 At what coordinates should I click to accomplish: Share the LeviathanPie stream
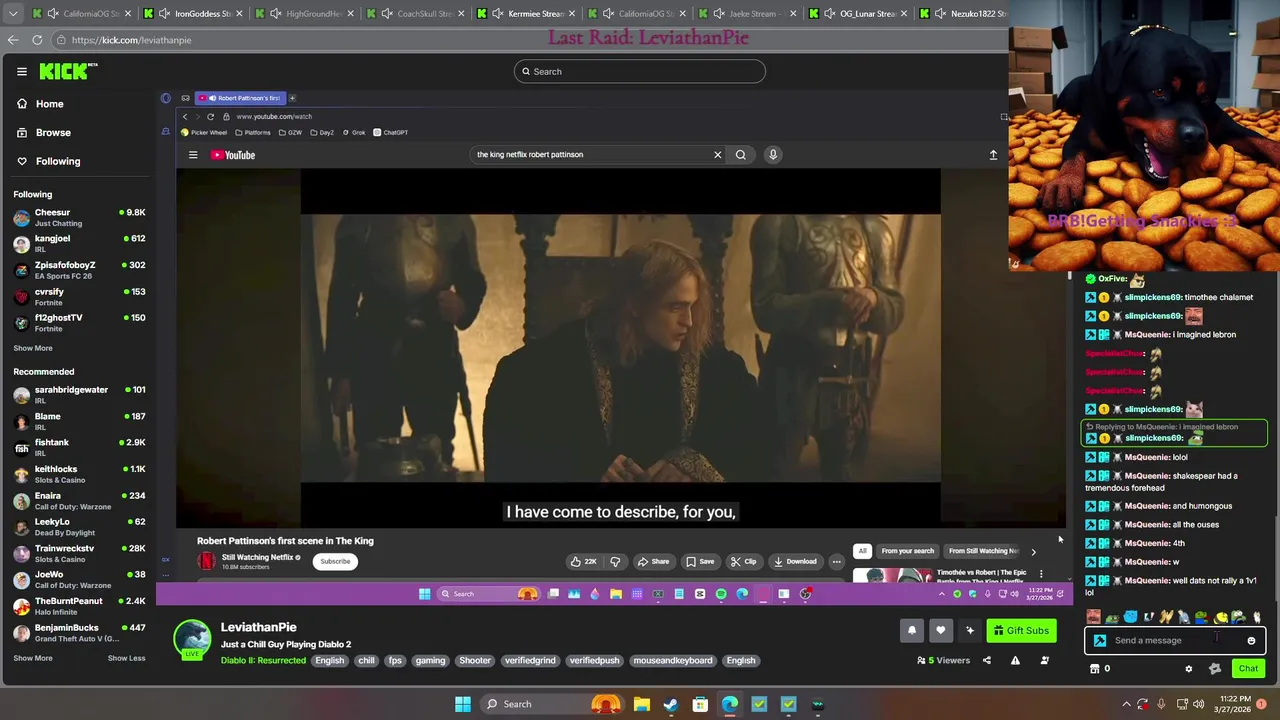[987, 660]
